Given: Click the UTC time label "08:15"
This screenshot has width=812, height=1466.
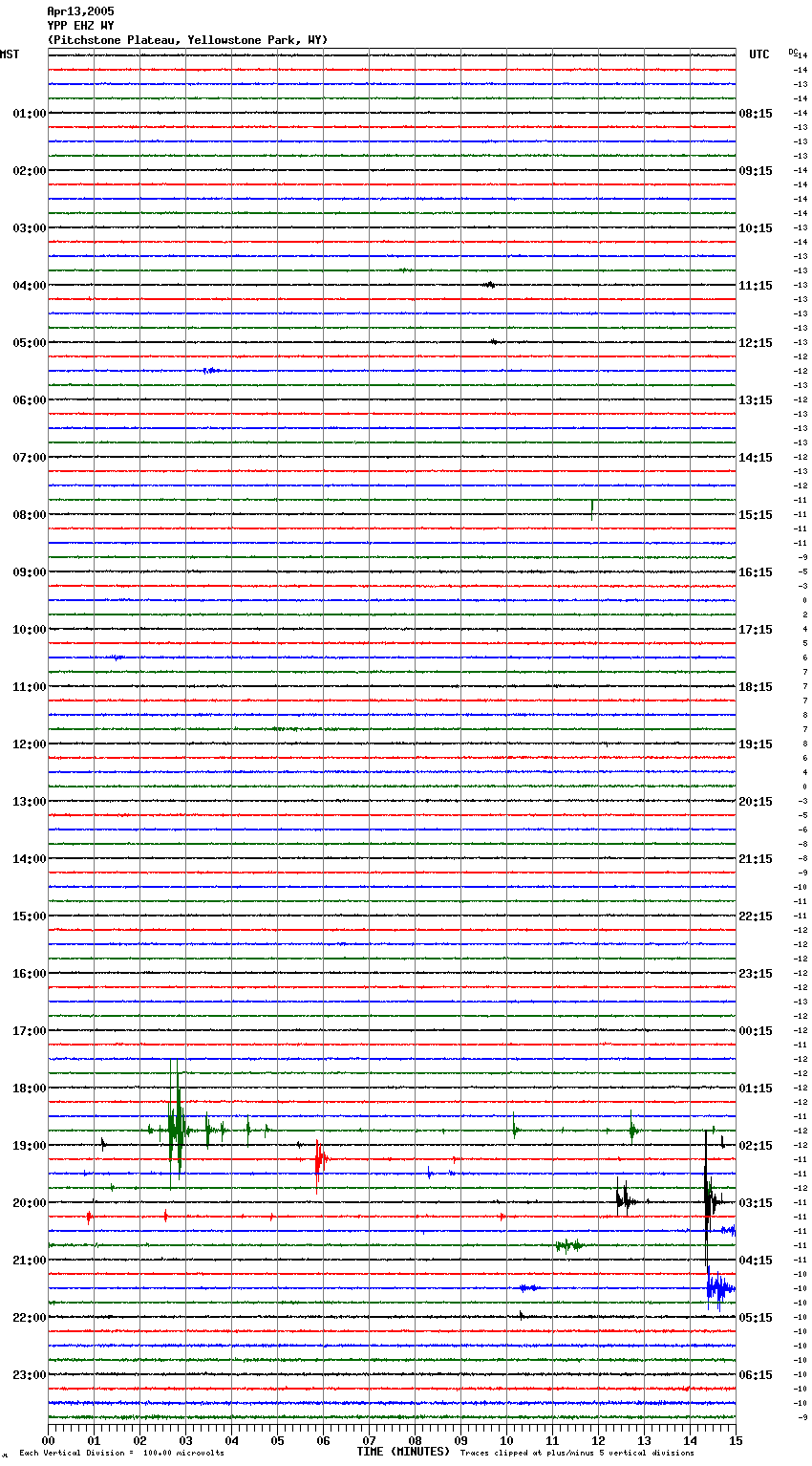Looking at the screenshot, I should (756, 114).
